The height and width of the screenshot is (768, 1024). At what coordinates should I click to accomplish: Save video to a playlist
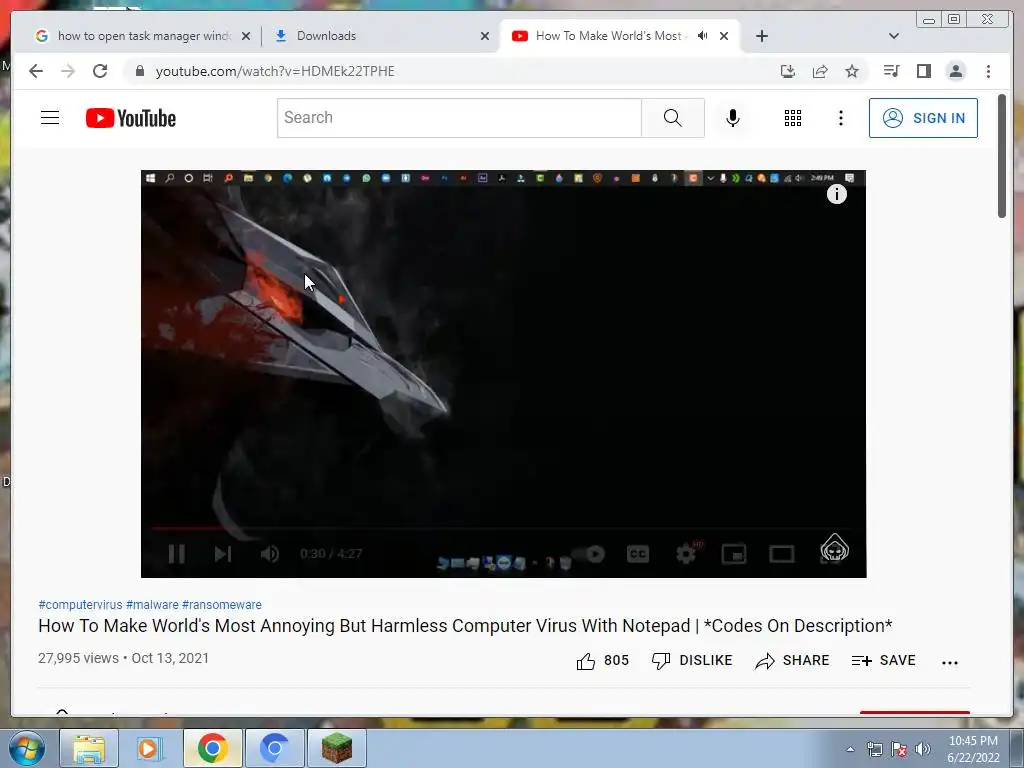884,661
